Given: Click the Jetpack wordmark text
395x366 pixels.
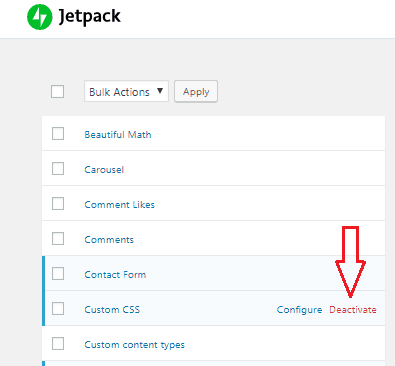Looking at the screenshot, I should click(x=90, y=16).
